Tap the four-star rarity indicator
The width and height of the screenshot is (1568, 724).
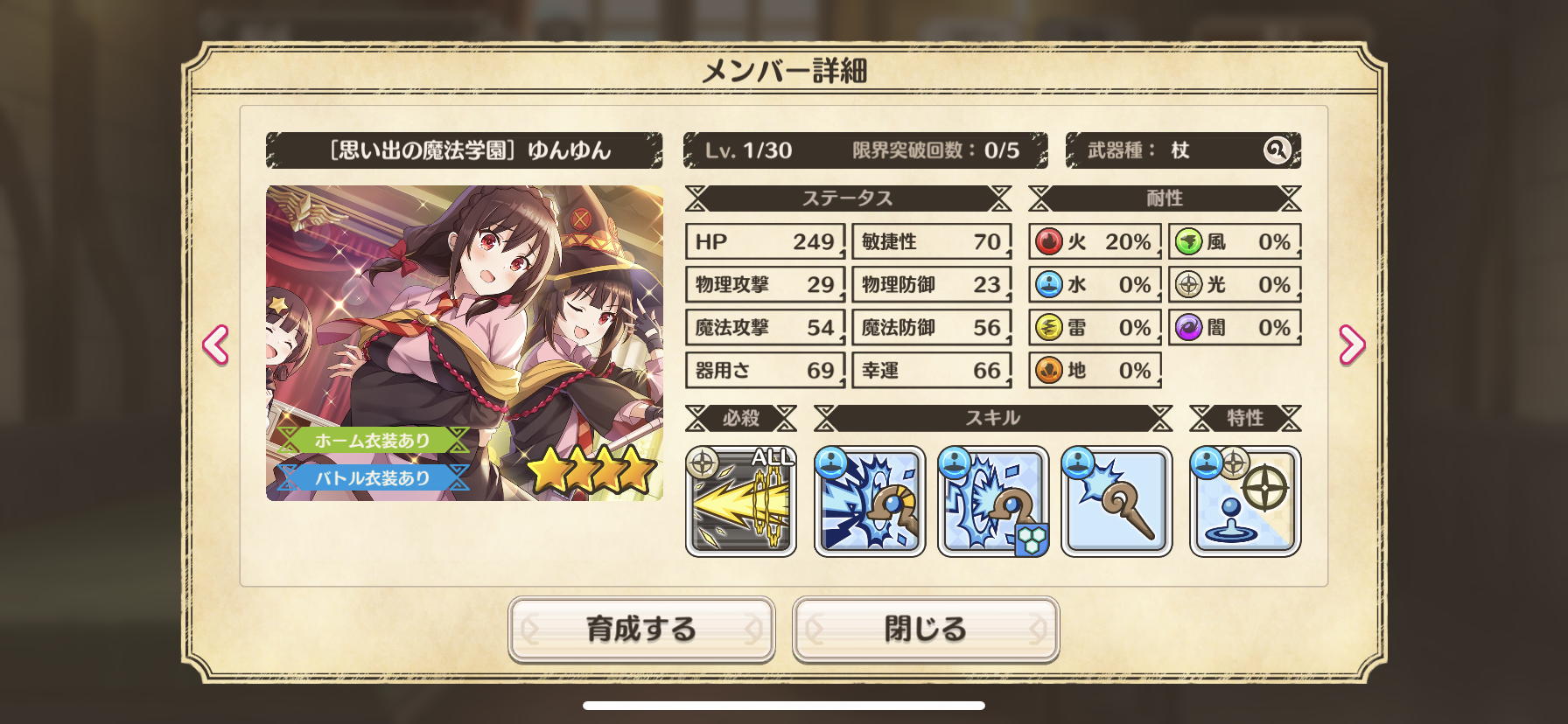coord(592,470)
